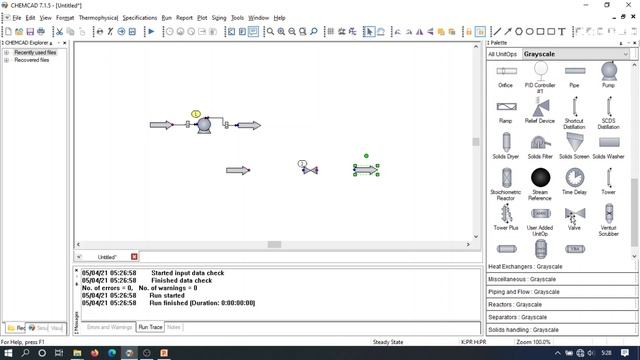Pick the Venturi Scrubber palette icon
The height and width of the screenshot is (360, 640).
609,213
